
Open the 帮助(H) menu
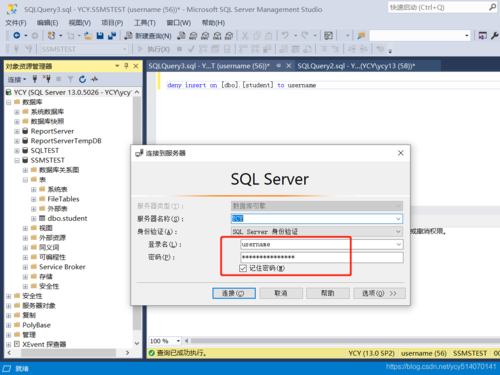click(213, 23)
